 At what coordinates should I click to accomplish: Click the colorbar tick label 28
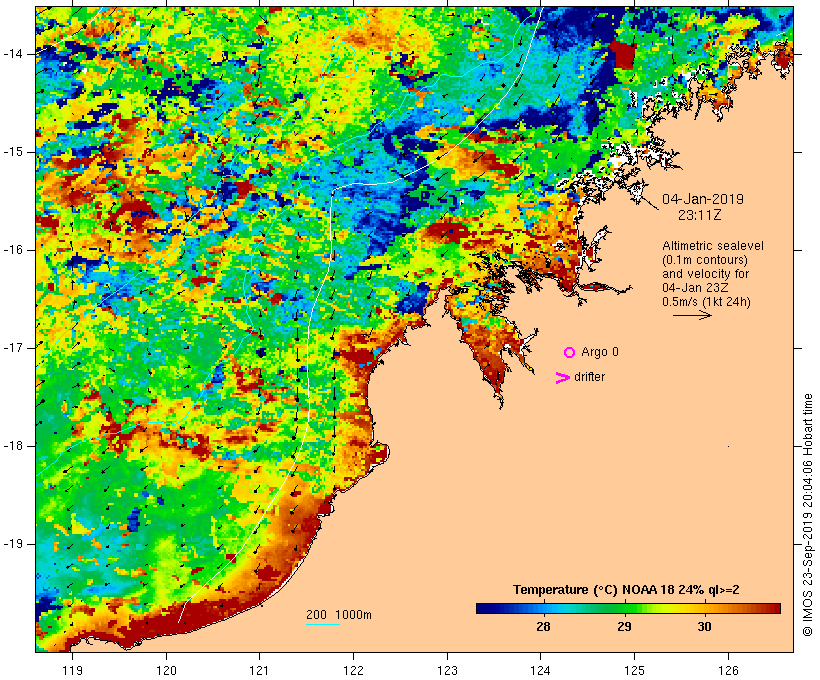pyautogui.click(x=543, y=627)
